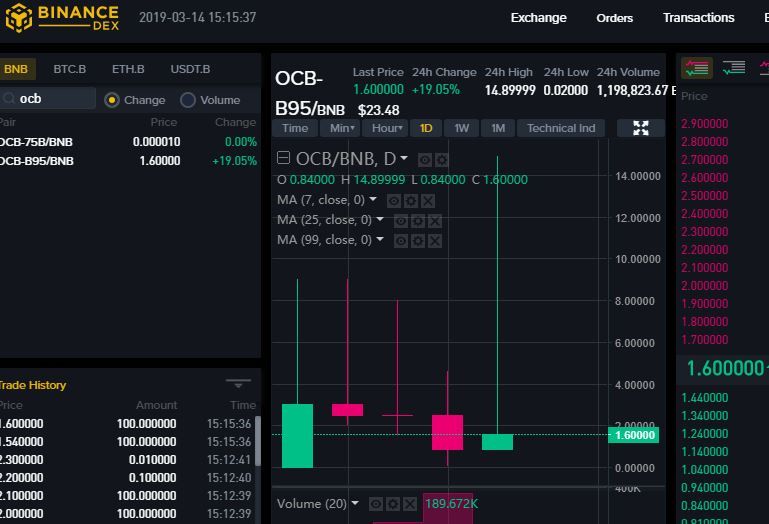The width and height of the screenshot is (769, 524).
Task: Select the second order book layout icon
Action: 734,68
